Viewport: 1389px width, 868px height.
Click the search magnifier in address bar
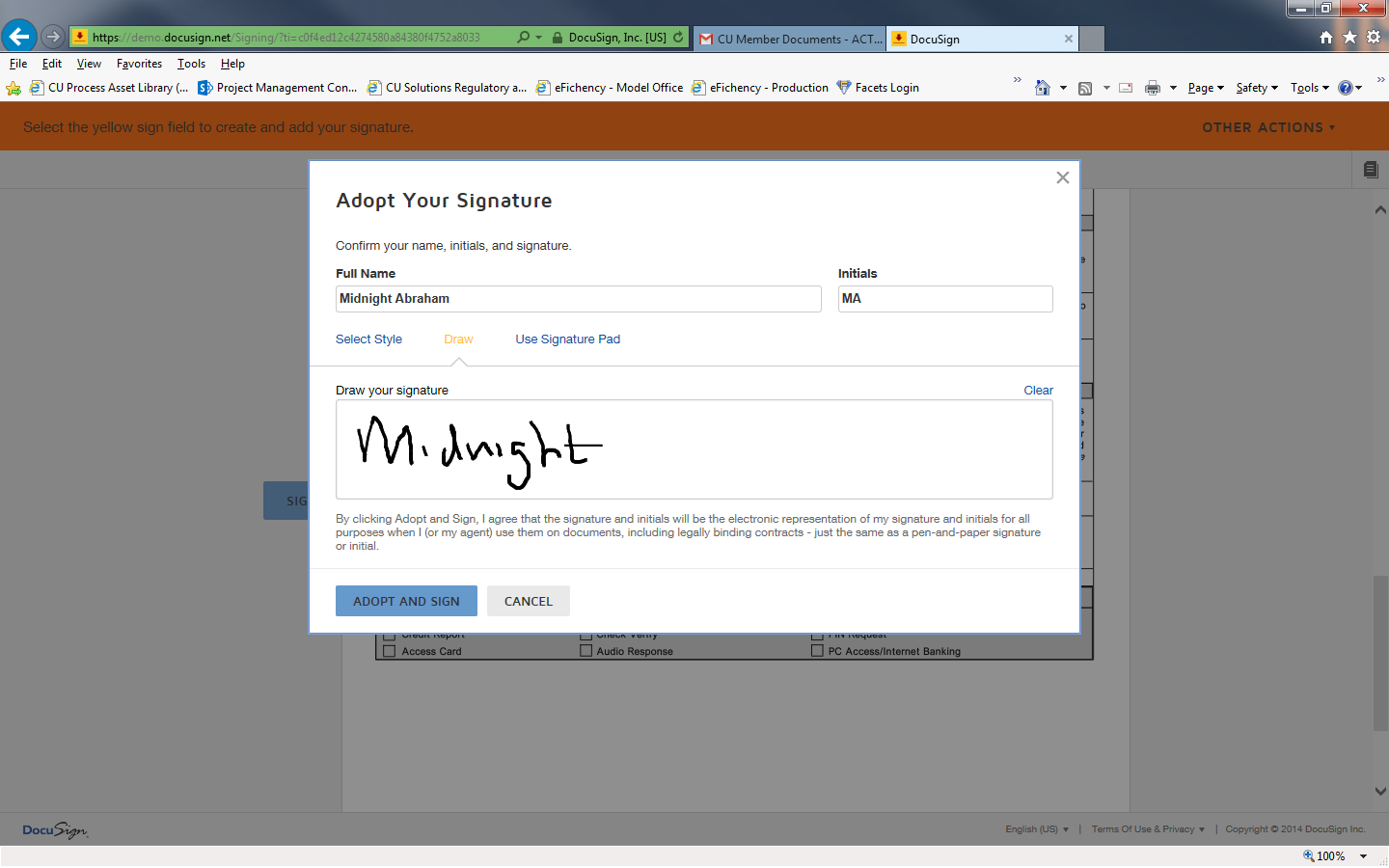(x=523, y=37)
